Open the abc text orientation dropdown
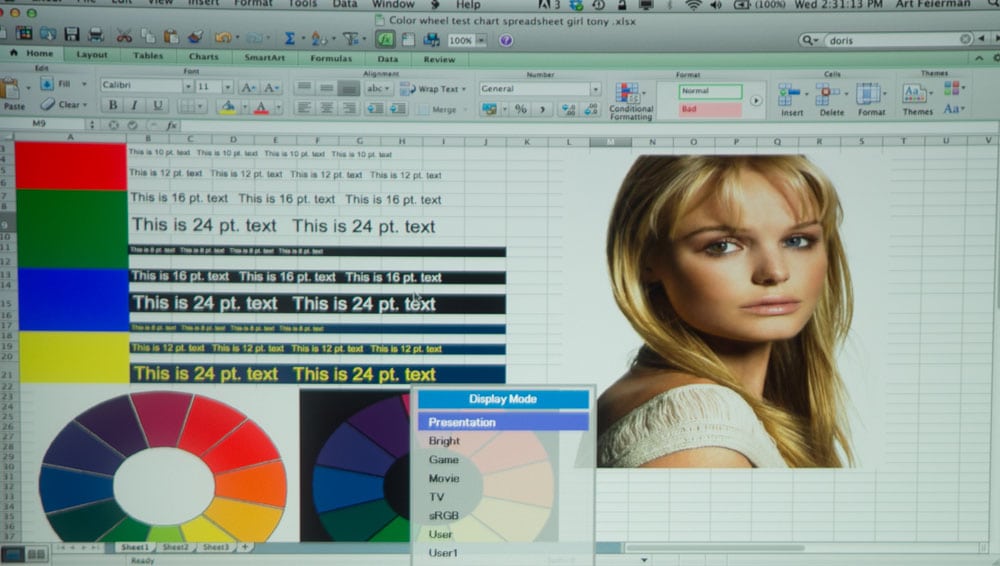This screenshot has height=566, width=1000. pos(378,88)
